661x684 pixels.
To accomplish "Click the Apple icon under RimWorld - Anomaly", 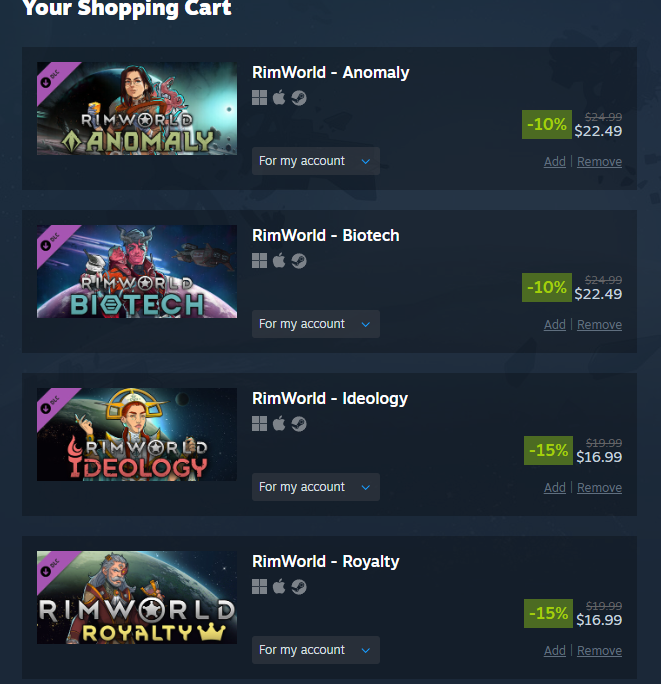I will (x=279, y=97).
